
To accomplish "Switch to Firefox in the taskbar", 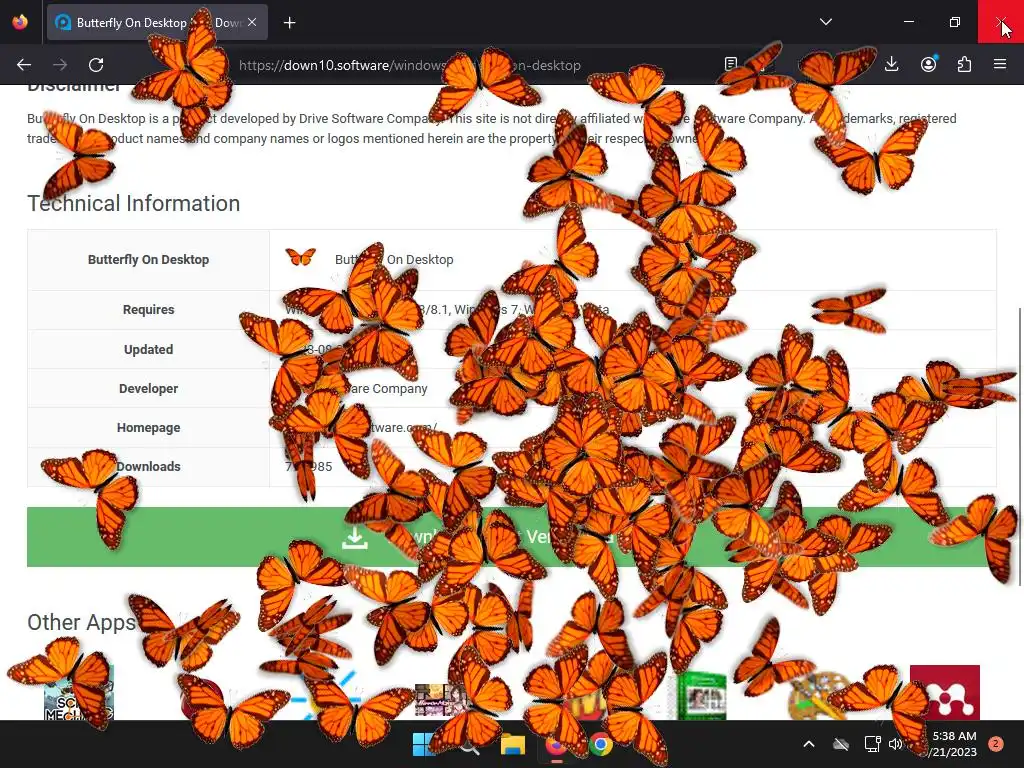I will coord(556,744).
